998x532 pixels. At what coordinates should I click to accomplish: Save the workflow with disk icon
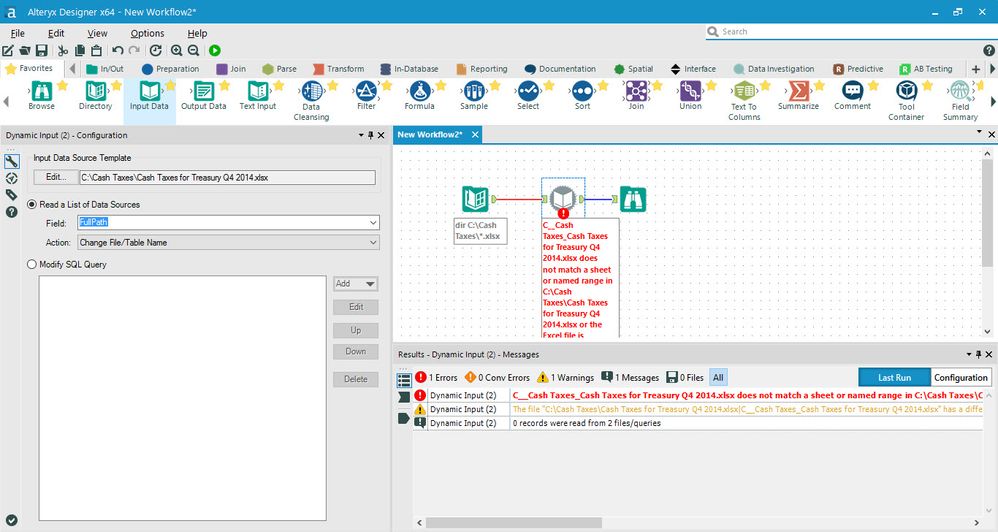pyautogui.click(x=41, y=50)
